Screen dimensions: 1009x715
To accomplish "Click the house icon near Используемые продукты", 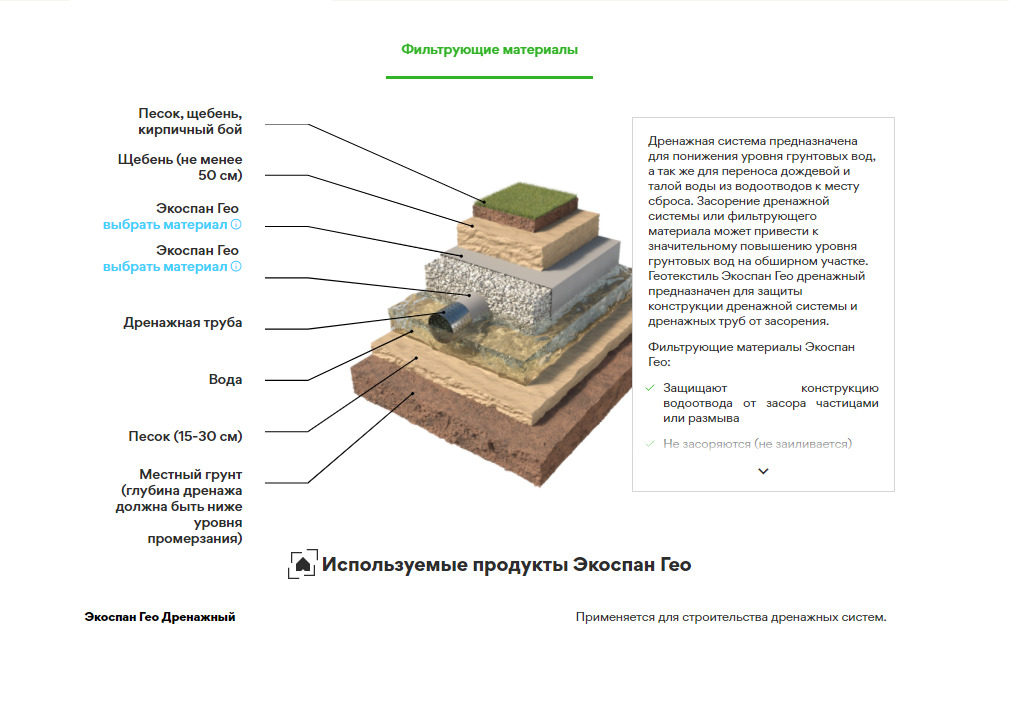I will [x=303, y=564].
